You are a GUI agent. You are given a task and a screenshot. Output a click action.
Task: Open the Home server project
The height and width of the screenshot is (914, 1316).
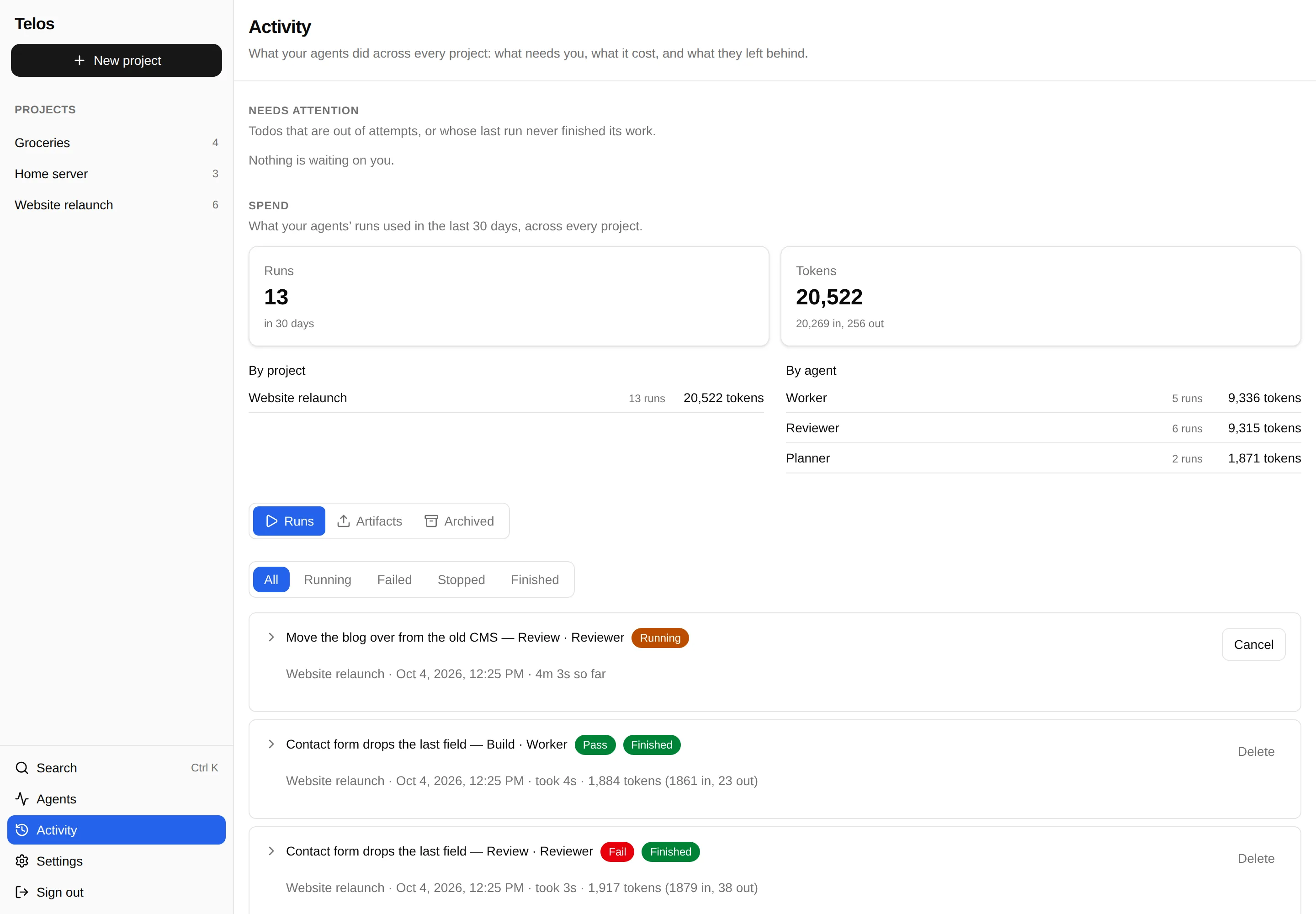coord(116,174)
